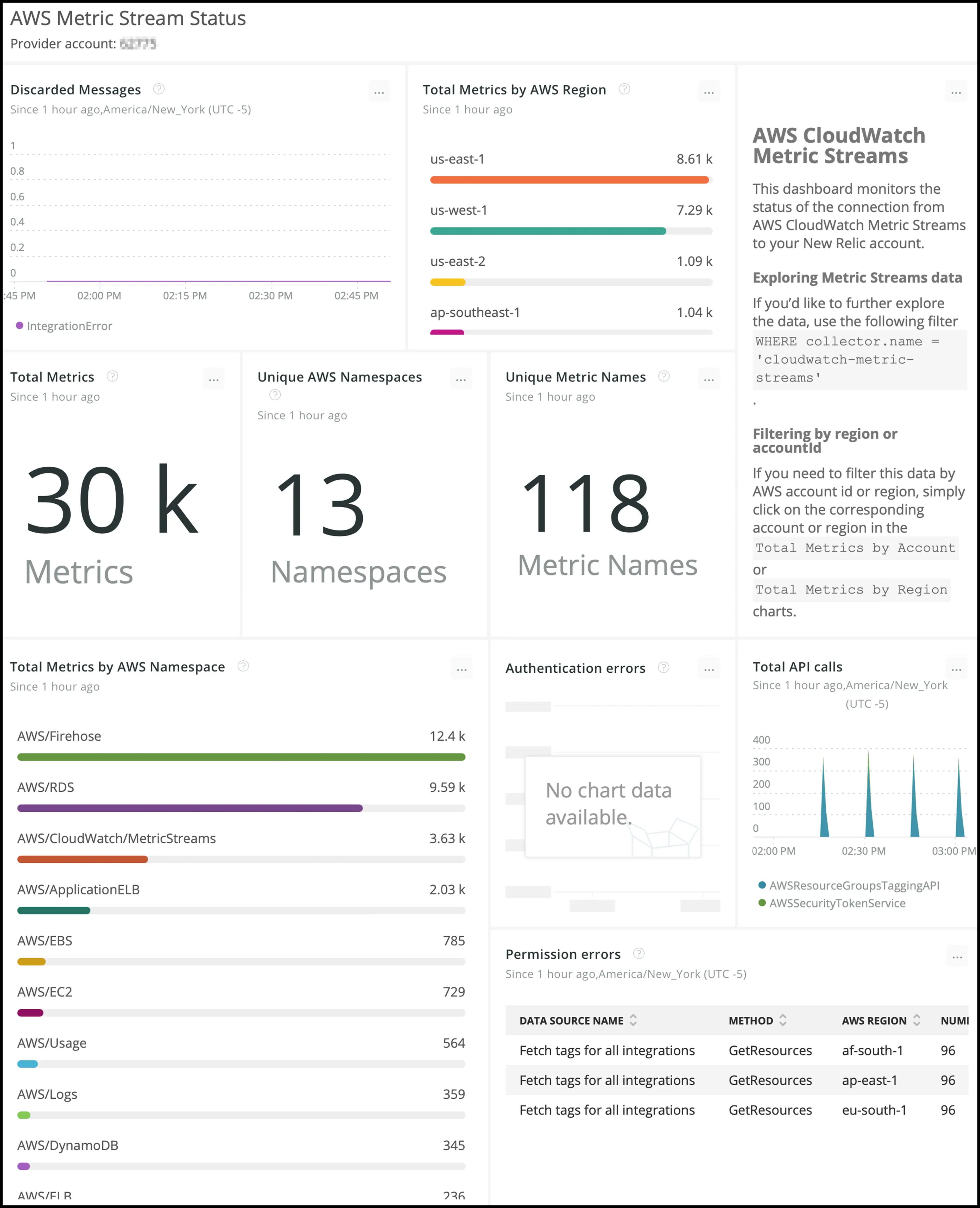Click help icon next to Permission errors
This screenshot has width=980, height=1208.
pos(638,953)
